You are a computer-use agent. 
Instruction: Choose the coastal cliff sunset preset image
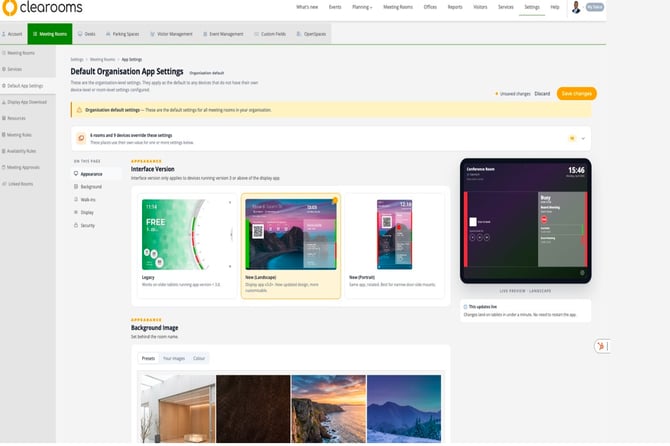[328, 409]
